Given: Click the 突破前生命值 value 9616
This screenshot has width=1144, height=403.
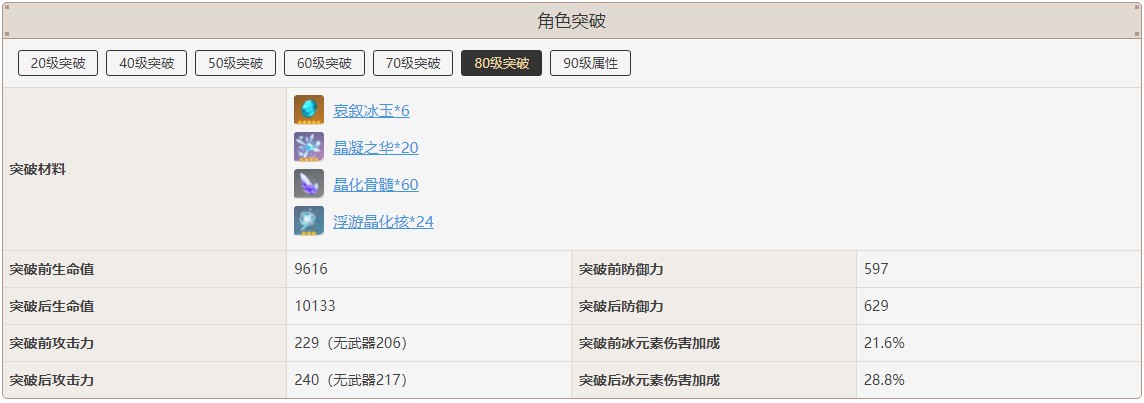Looking at the screenshot, I should pyautogui.click(x=311, y=269).
